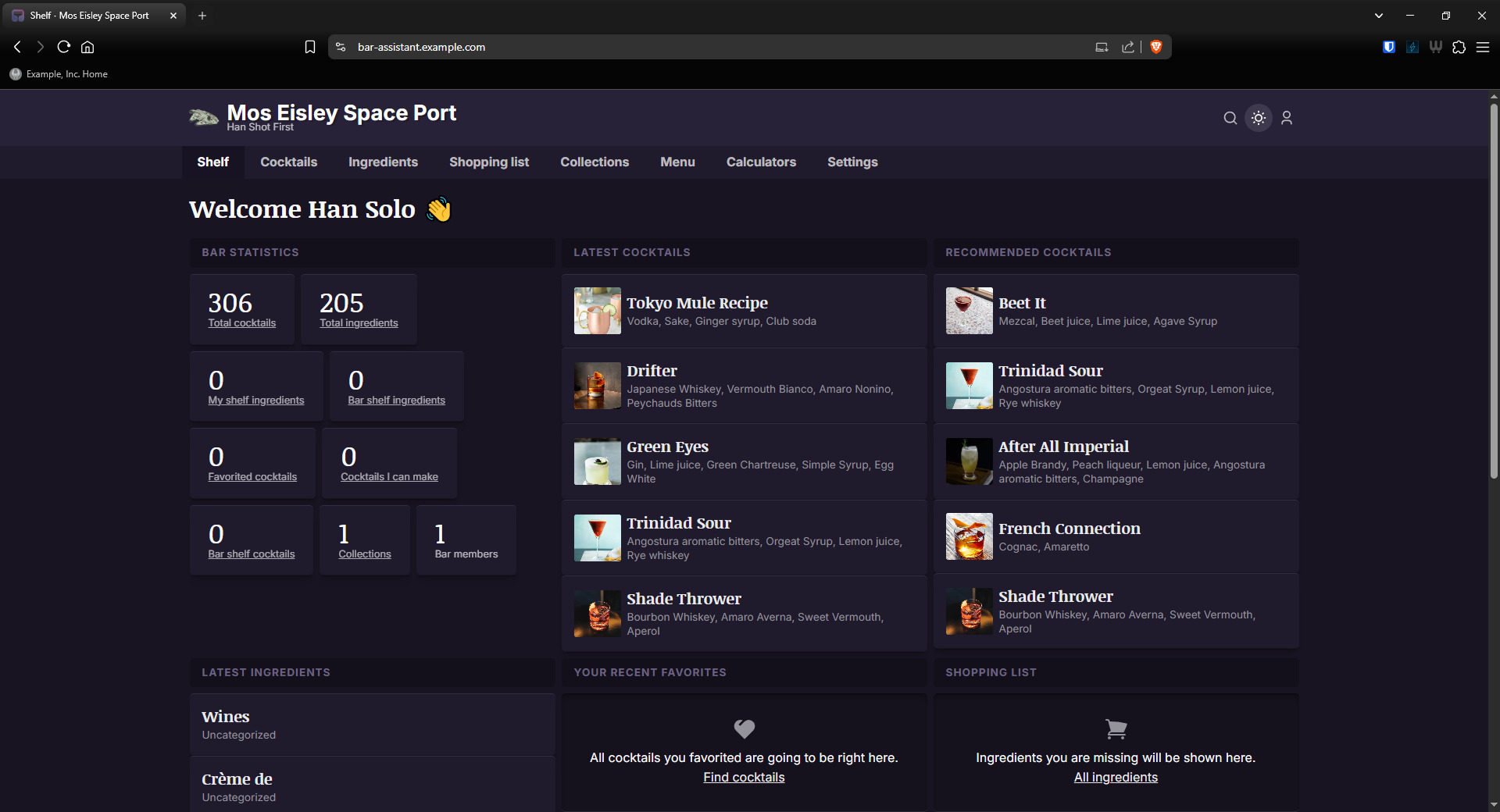The width and height of the screenshot is (1500, 812).
Task: Open the Shopping list tab
Action: tap(488, 162)
